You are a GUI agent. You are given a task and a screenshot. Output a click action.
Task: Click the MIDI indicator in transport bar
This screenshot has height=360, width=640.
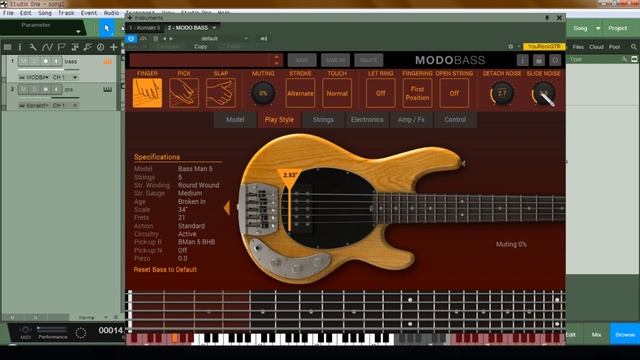point(25,332)
